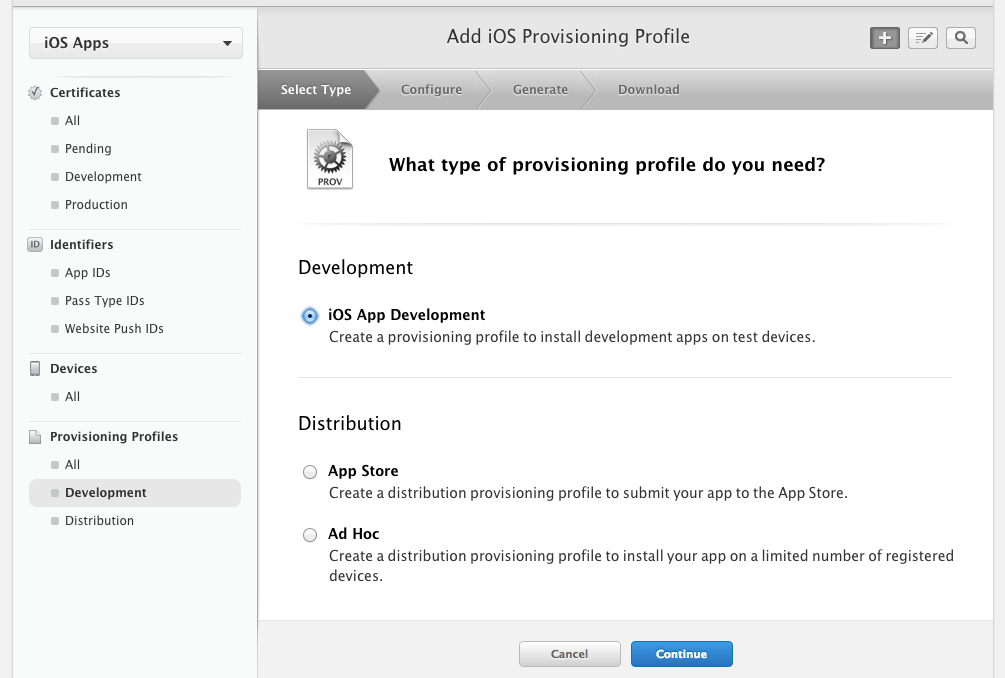Show Distribution provisioning profiles in sidebar
The image size is (1005, 678).
point(99,521)
